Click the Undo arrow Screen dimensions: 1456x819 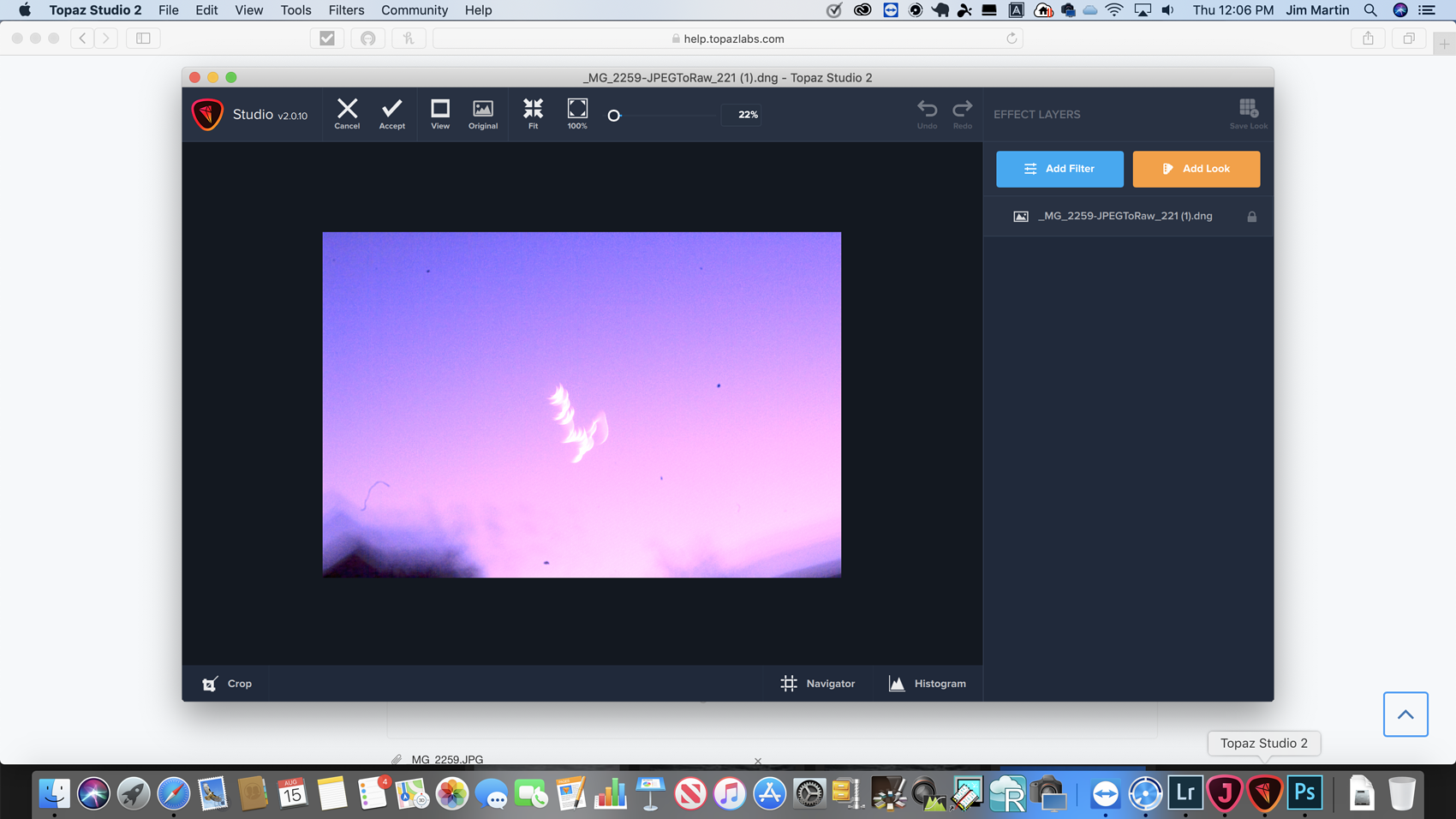[927, 113]
